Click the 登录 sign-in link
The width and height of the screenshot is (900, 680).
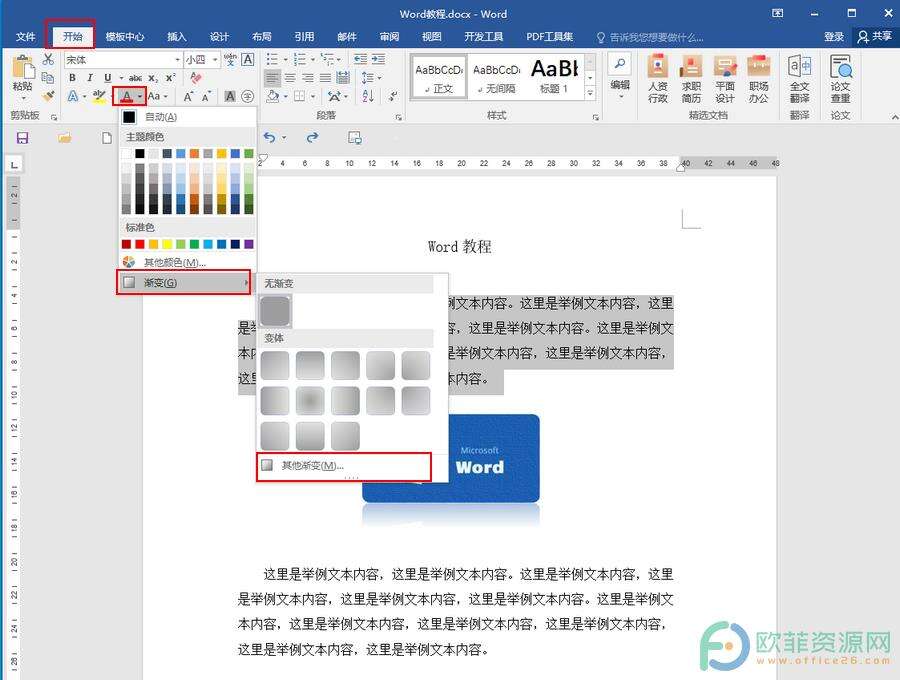click(834, 37)
